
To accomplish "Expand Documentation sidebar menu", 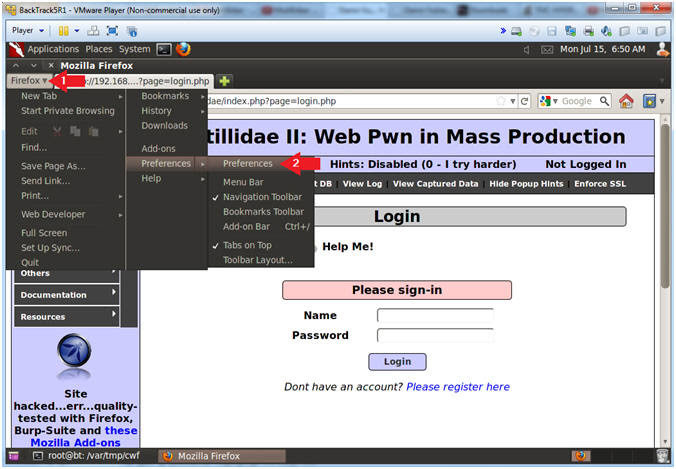I will click(66, 295).
